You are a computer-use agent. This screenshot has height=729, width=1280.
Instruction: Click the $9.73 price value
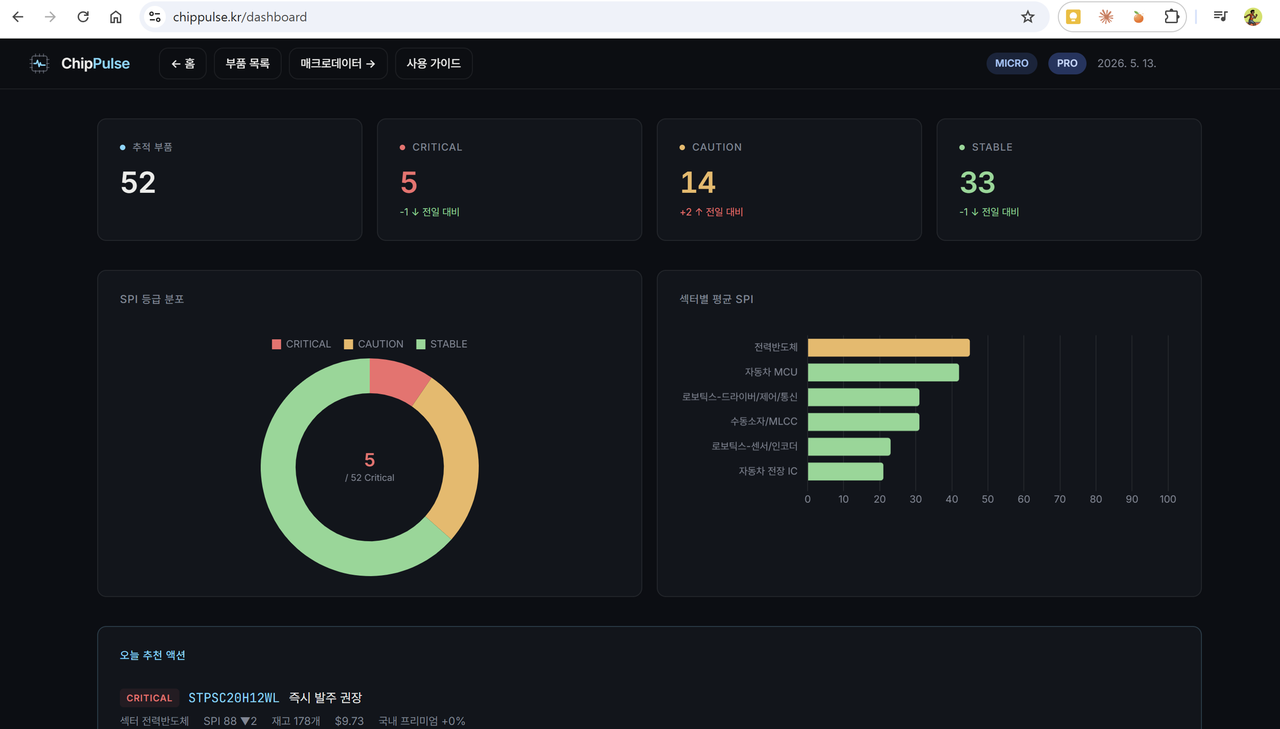(349, 721)
